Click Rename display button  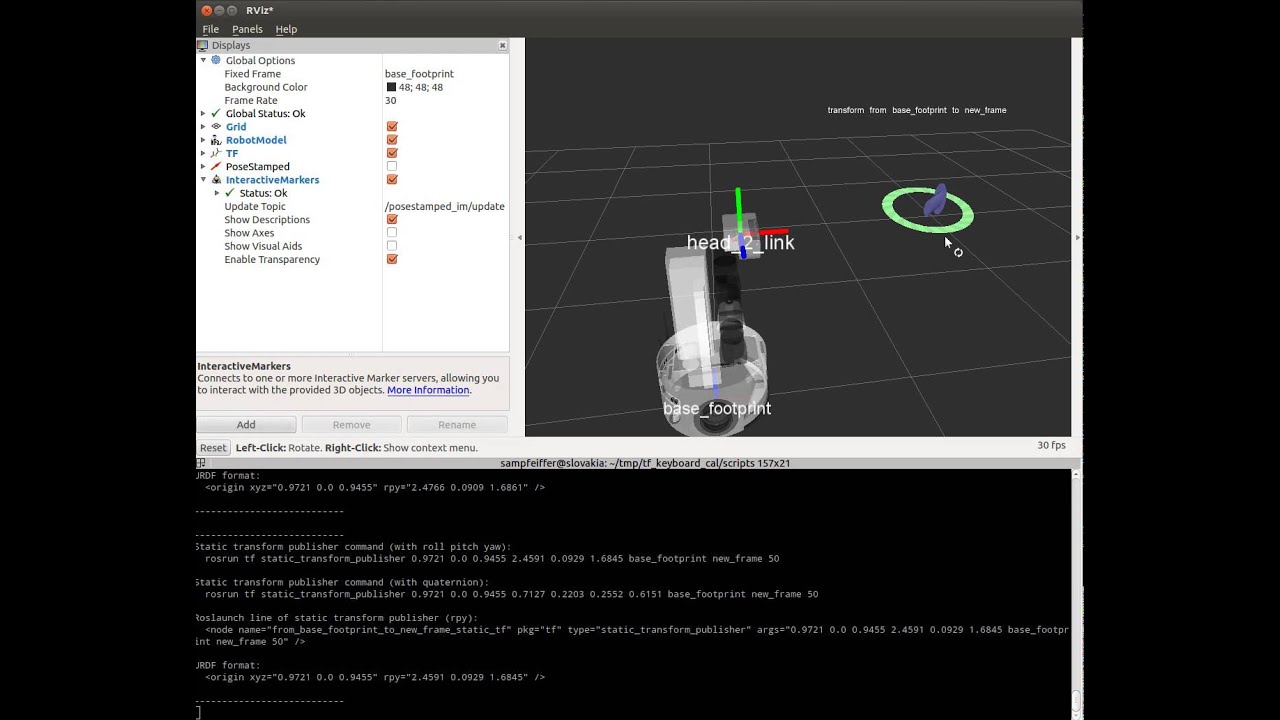[x=457, y=425]
